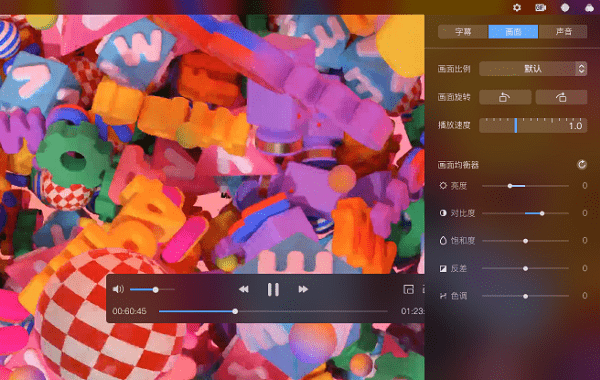Screen dimensions: 600x380
Task: Pause the video
Action: click(x=273, y=289)
